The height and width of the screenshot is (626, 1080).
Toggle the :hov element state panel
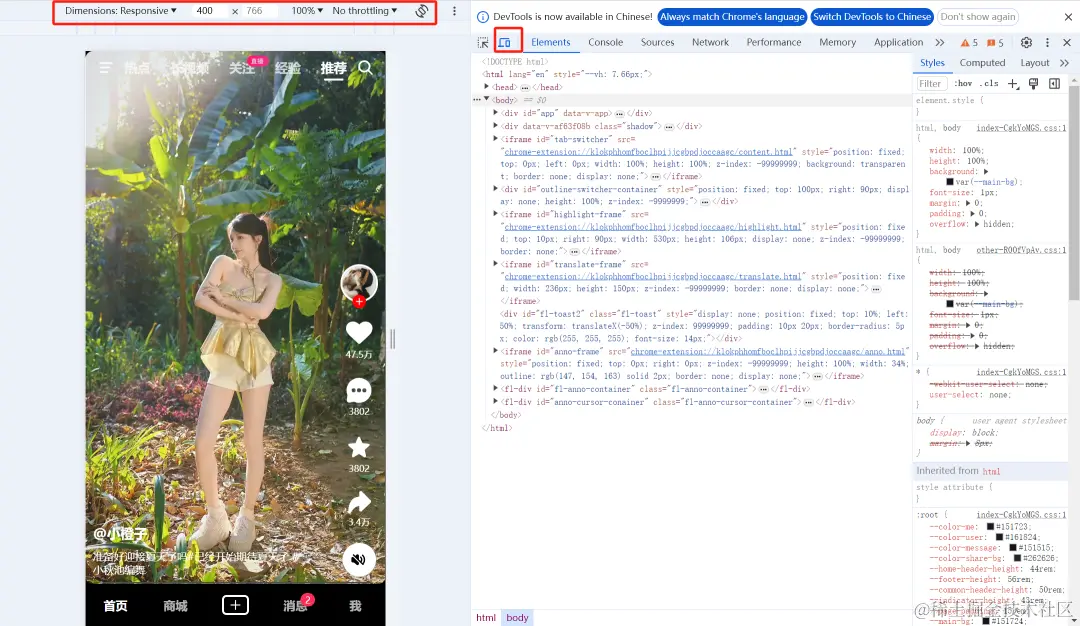tap(963, 83)
